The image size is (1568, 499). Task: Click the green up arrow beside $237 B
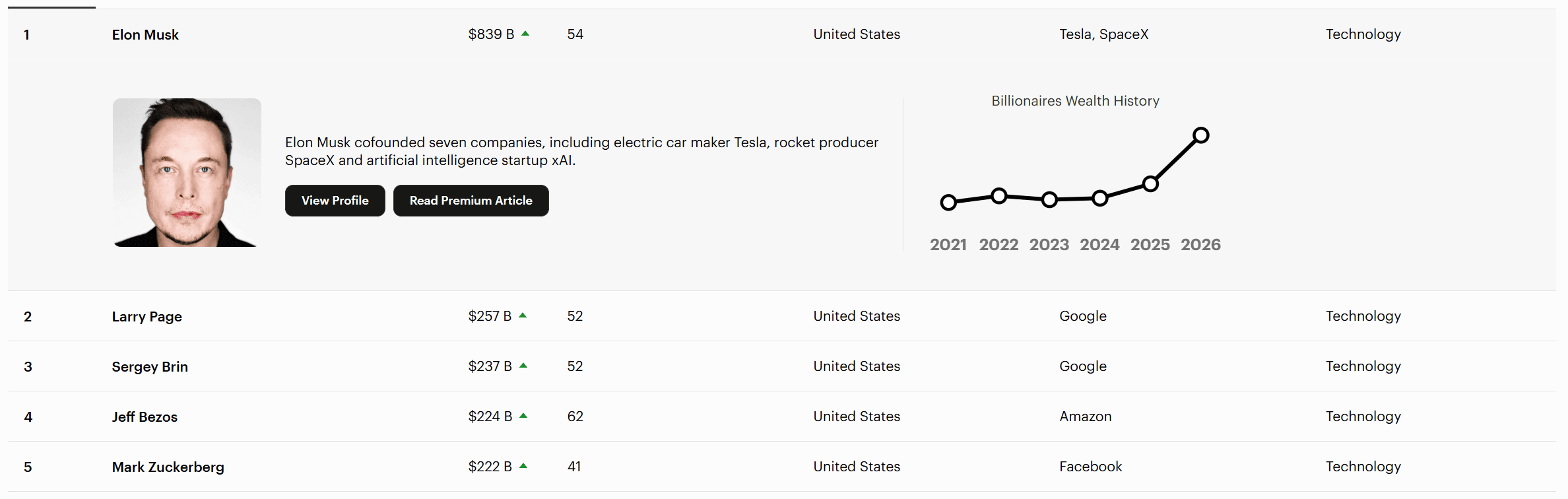[x=523, y=366]
